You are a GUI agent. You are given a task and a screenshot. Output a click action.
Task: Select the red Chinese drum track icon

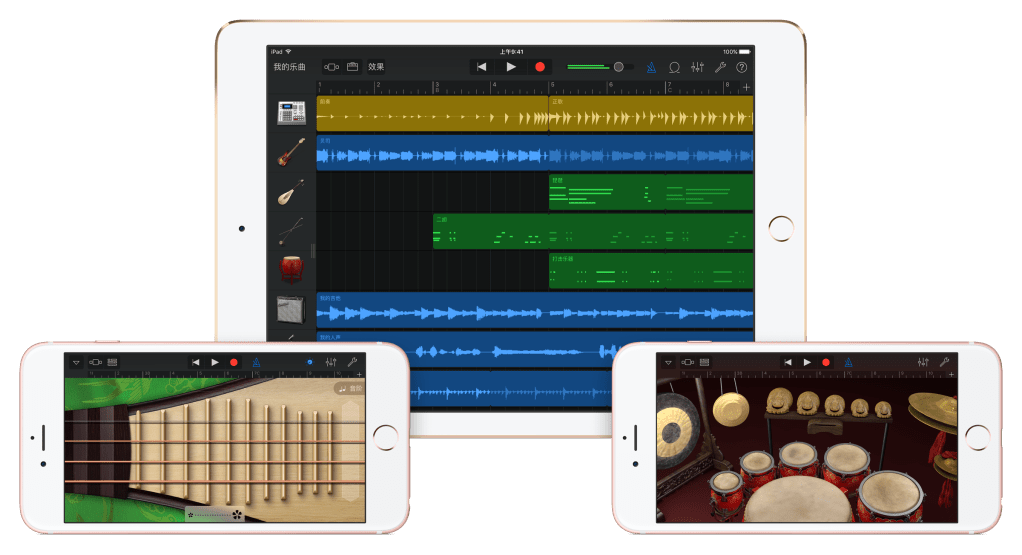tap(291, 269)
